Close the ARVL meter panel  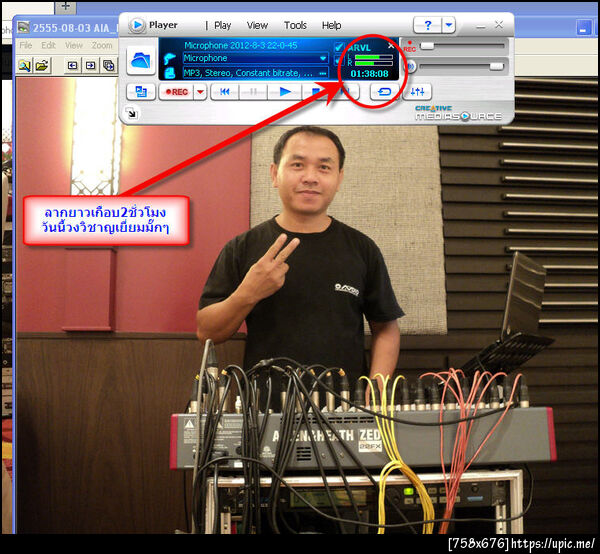[391, 46]
